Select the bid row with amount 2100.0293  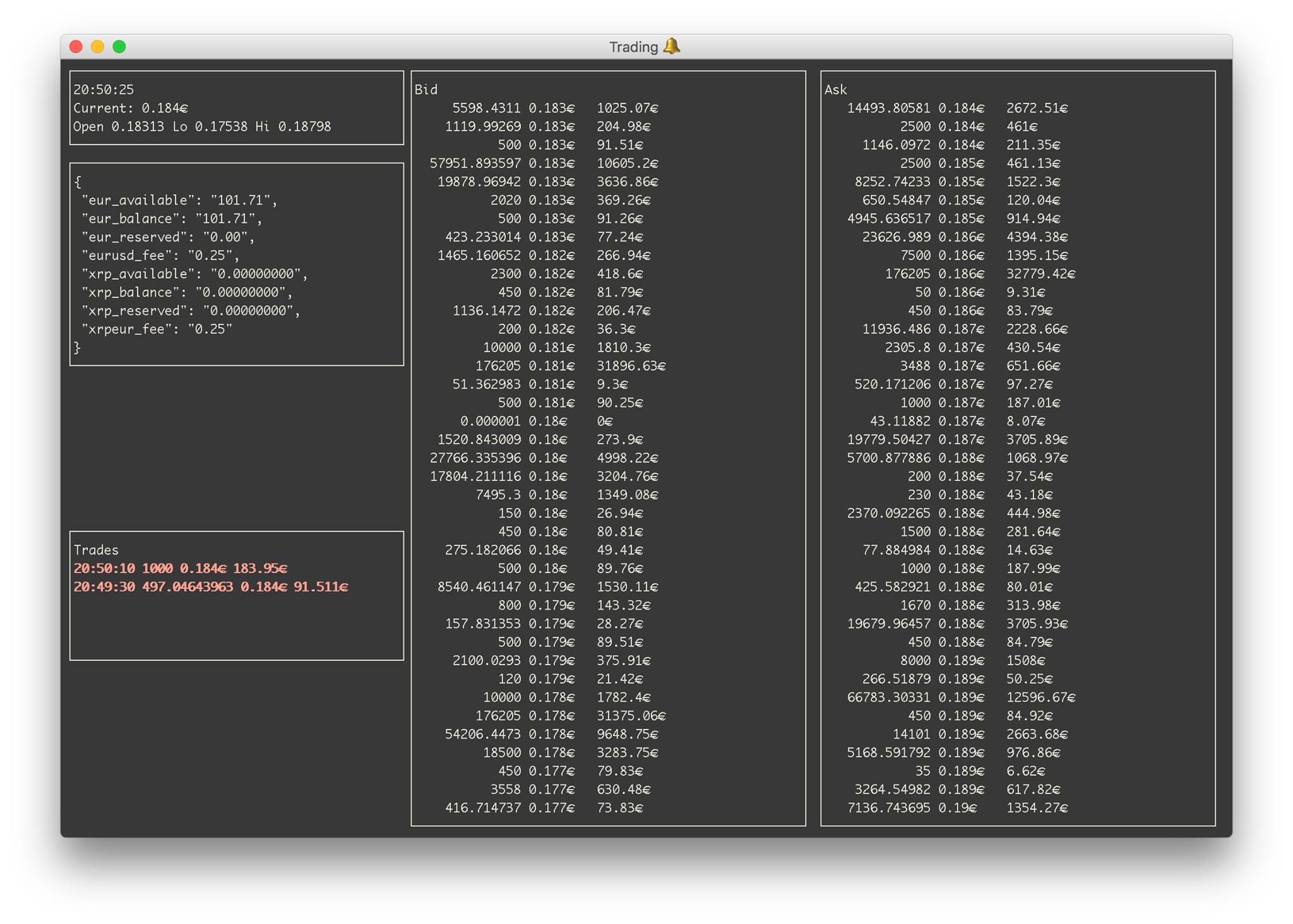coord(552,660)
